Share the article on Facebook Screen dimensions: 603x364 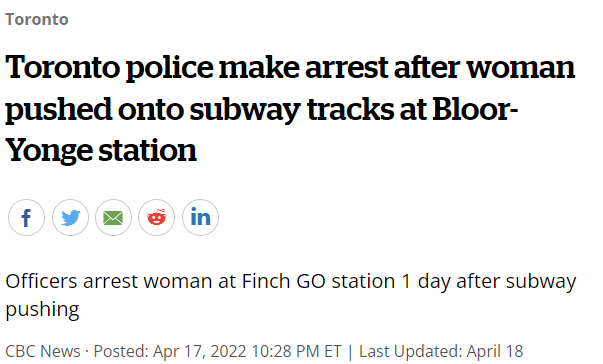point(26,218)
